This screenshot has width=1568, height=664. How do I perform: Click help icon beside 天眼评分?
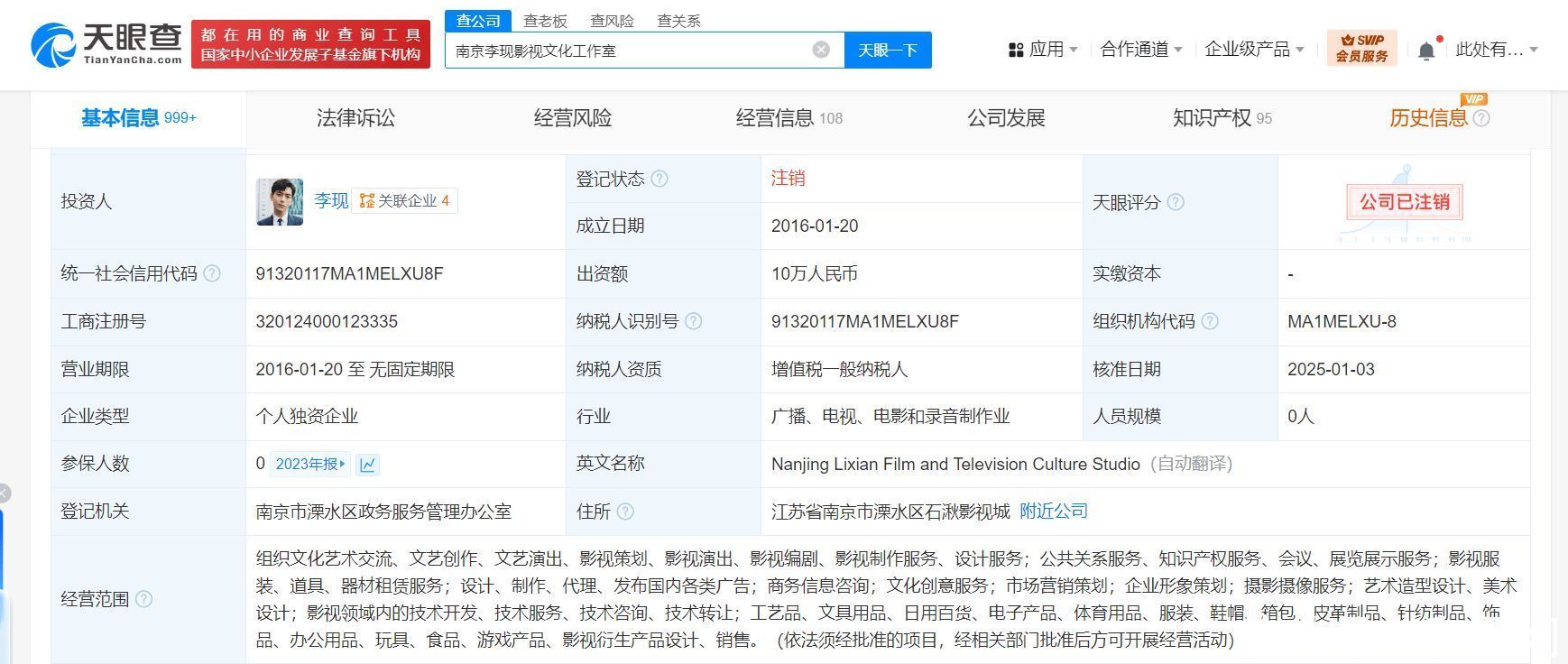pyautogui.click(x=1176, y=202)
